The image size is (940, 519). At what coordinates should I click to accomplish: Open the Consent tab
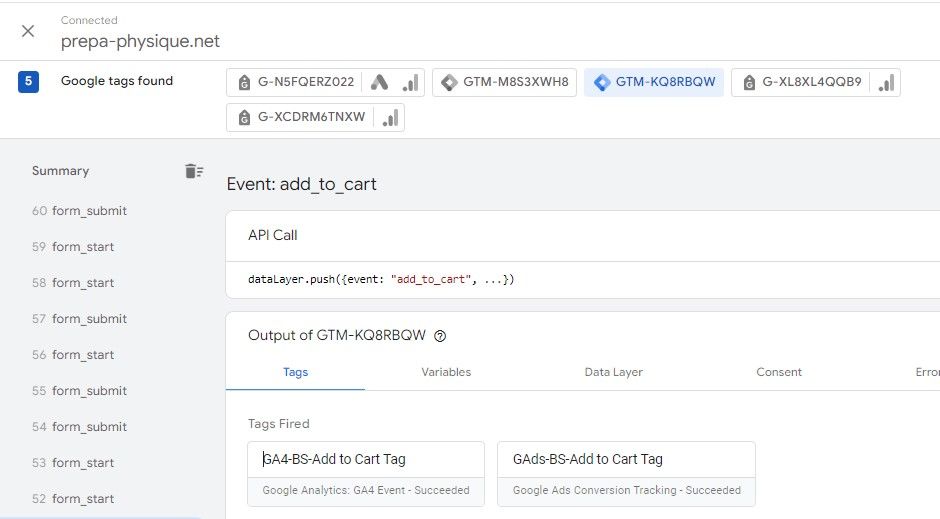pyautogui.click(x=779, y=372)
